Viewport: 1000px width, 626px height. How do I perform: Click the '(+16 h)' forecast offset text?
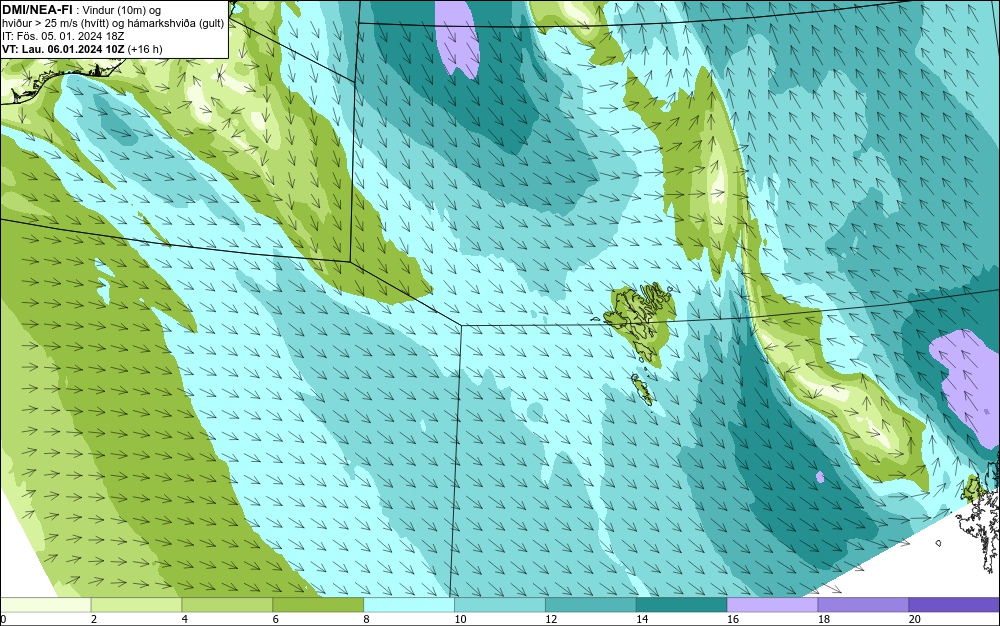pyautogui.click(x=145, y=48)
